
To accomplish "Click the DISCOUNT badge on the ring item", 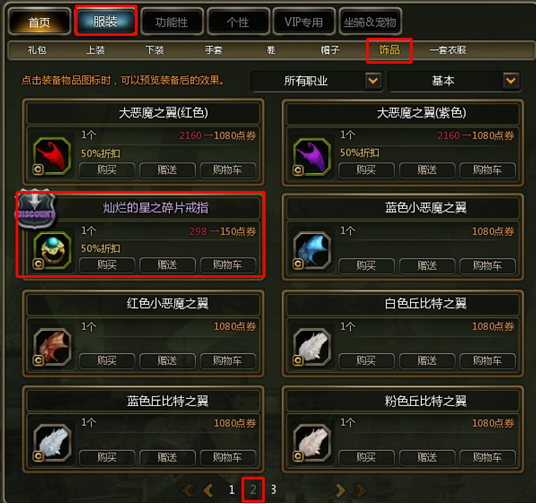I will point(35,208).
